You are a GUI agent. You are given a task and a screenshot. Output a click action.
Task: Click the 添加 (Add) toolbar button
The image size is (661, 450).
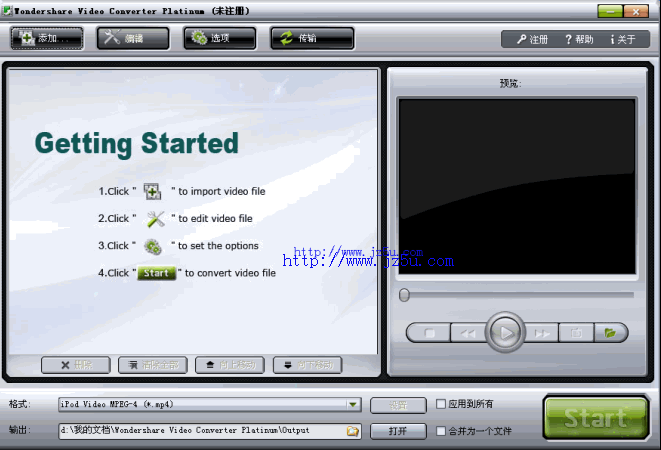[47, 38]
